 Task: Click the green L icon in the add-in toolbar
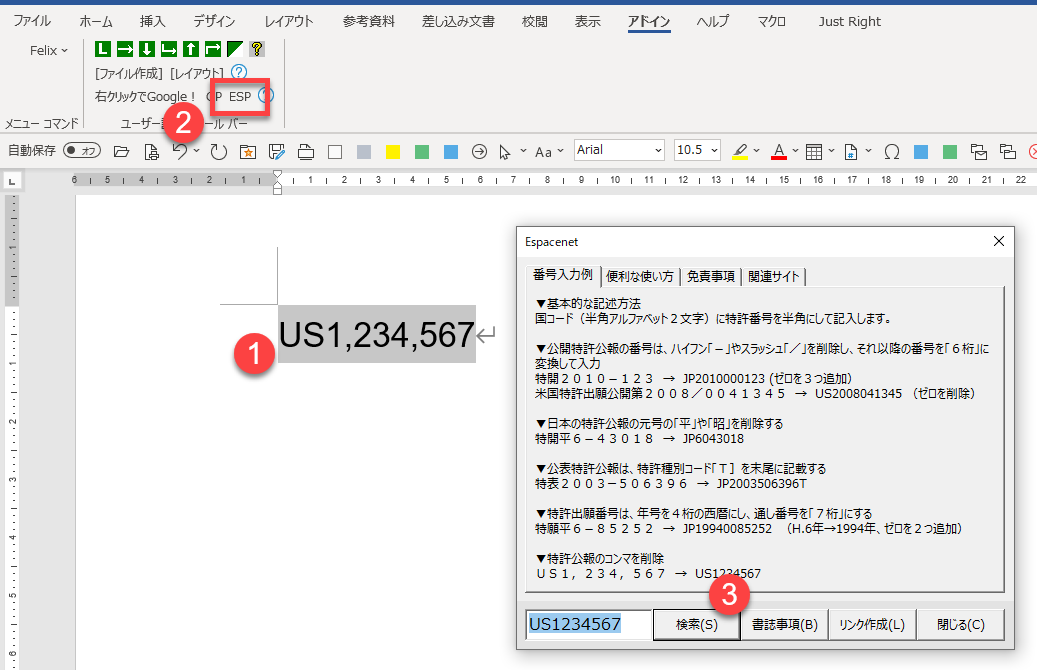103,49
